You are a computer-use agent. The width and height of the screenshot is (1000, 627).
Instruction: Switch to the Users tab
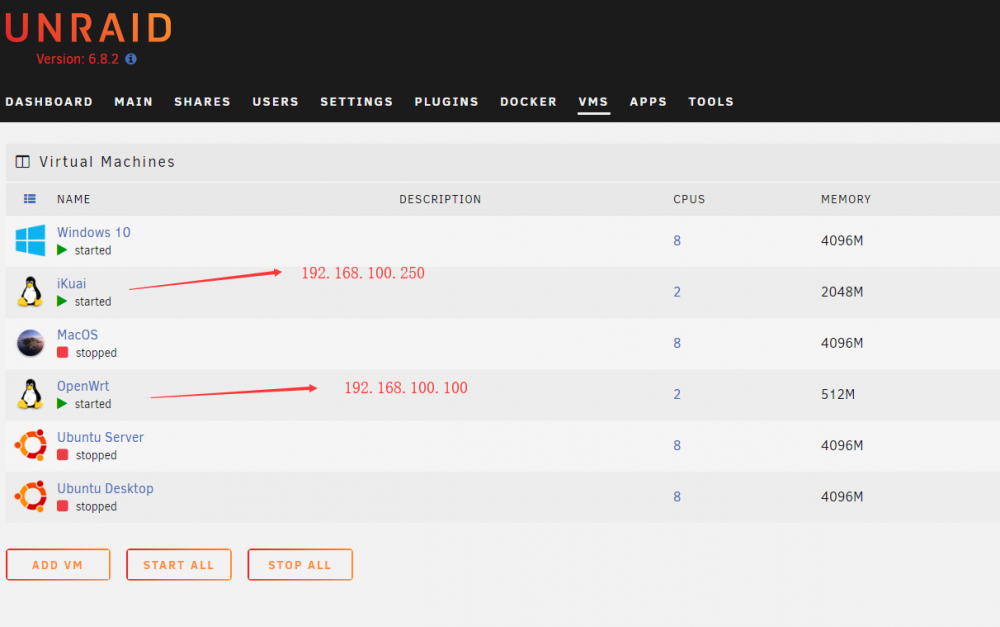point(275,101)
